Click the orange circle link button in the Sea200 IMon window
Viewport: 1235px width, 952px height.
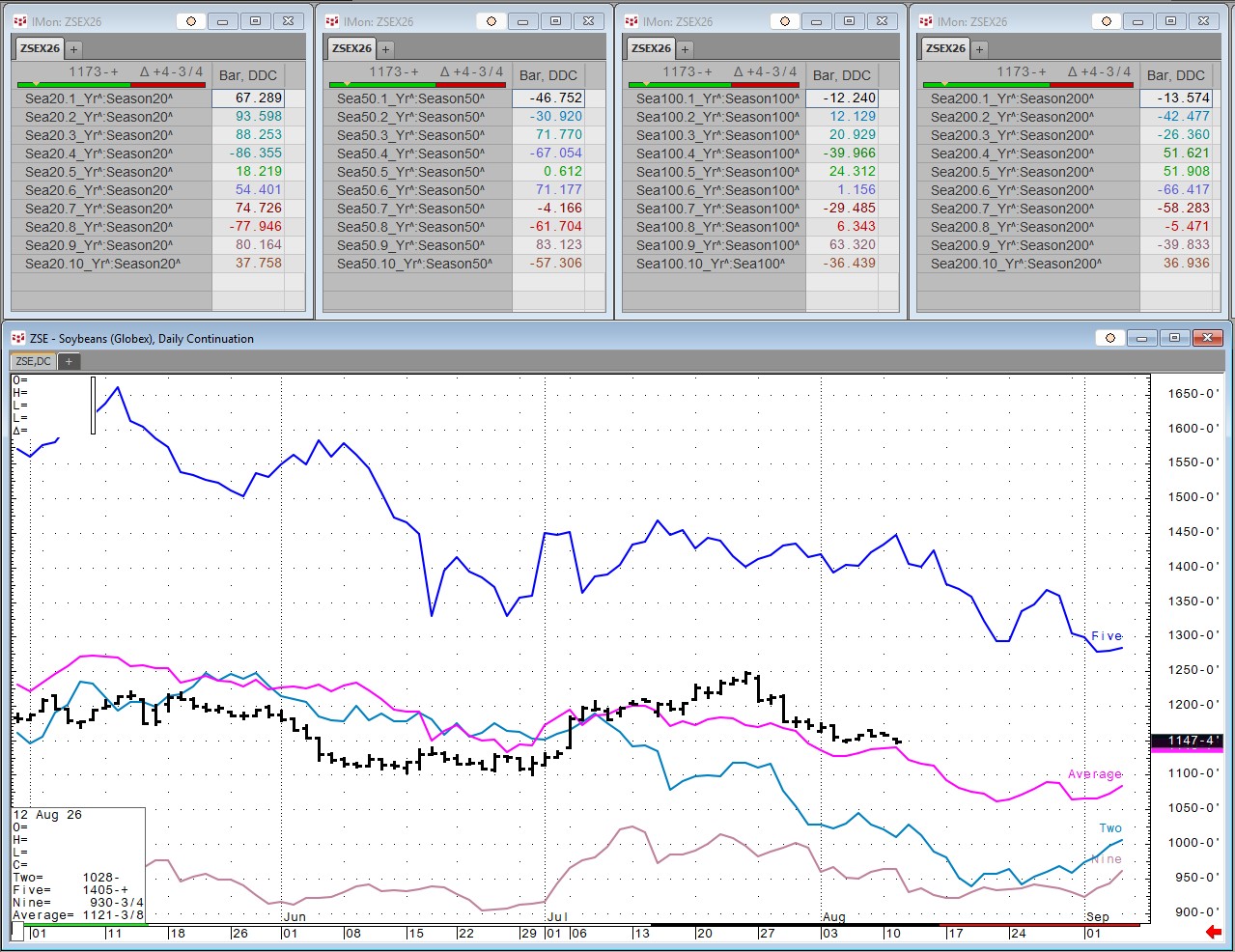click(1106, 21)
